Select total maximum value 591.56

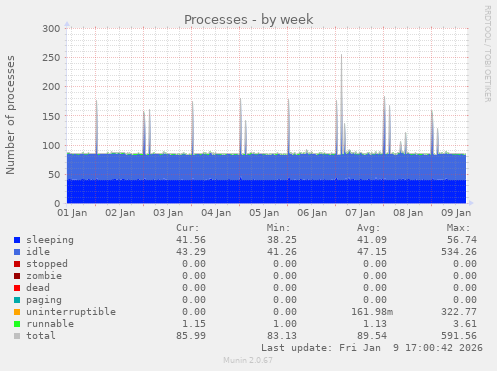point(459,336)
